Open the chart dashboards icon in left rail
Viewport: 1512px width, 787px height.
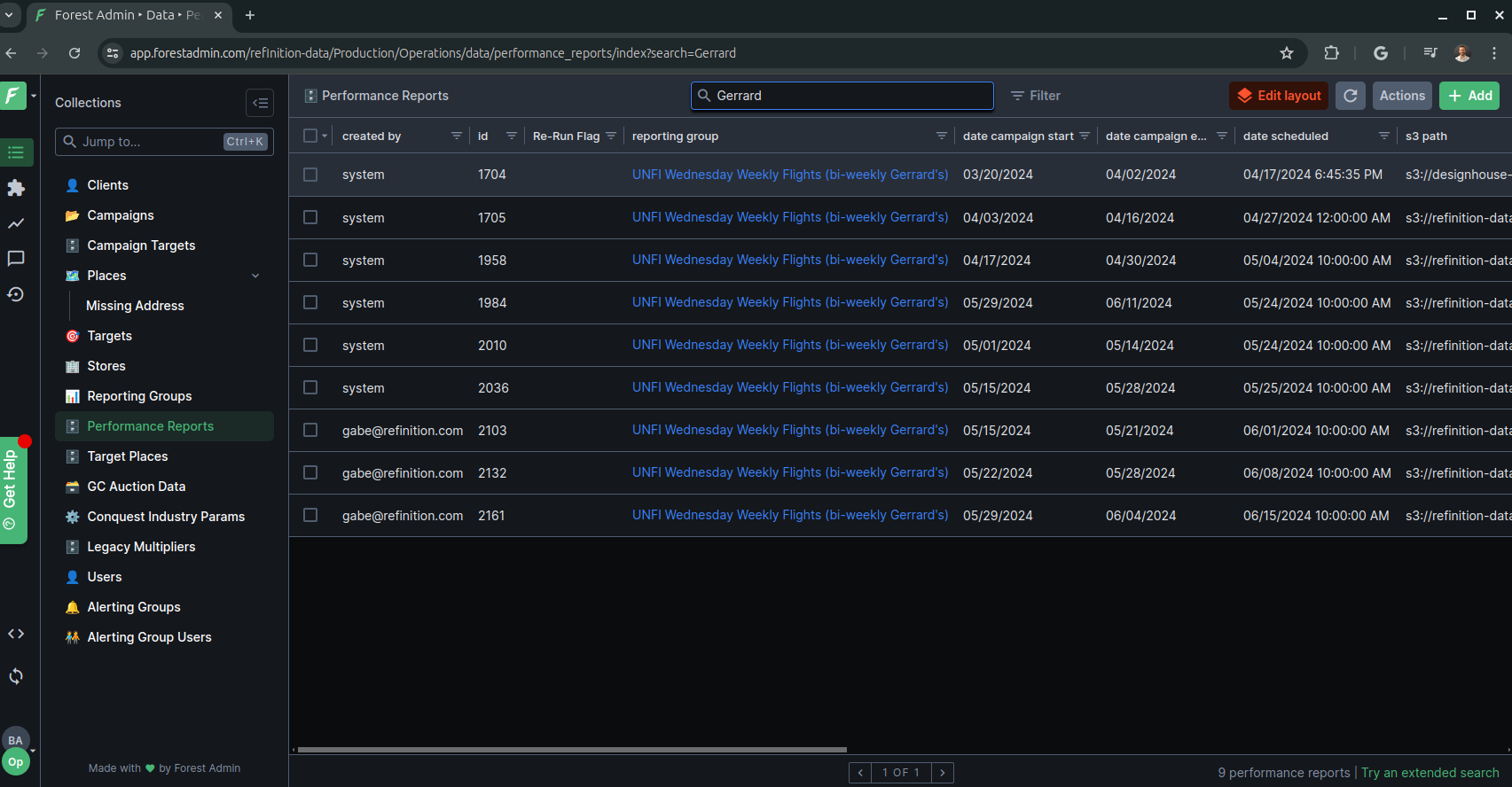(16, 223)
